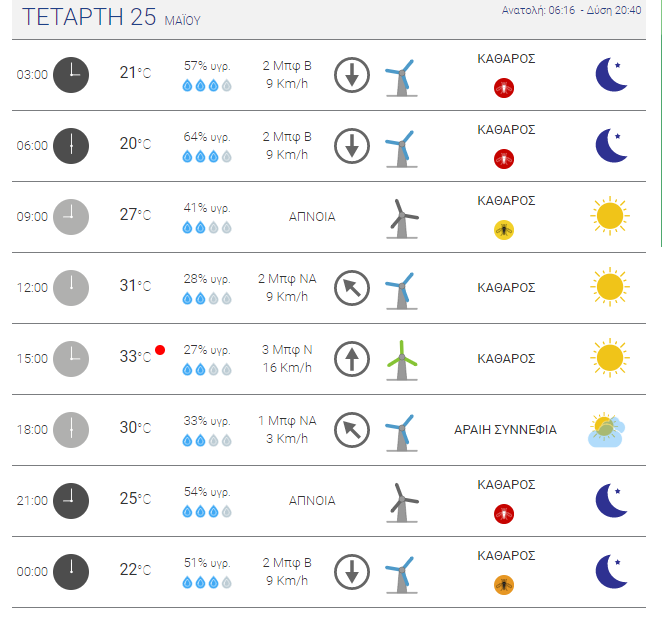Click the 03:00 dark clock icon
The width and height of the screenshot is (662, 617).
coord(71,75)
